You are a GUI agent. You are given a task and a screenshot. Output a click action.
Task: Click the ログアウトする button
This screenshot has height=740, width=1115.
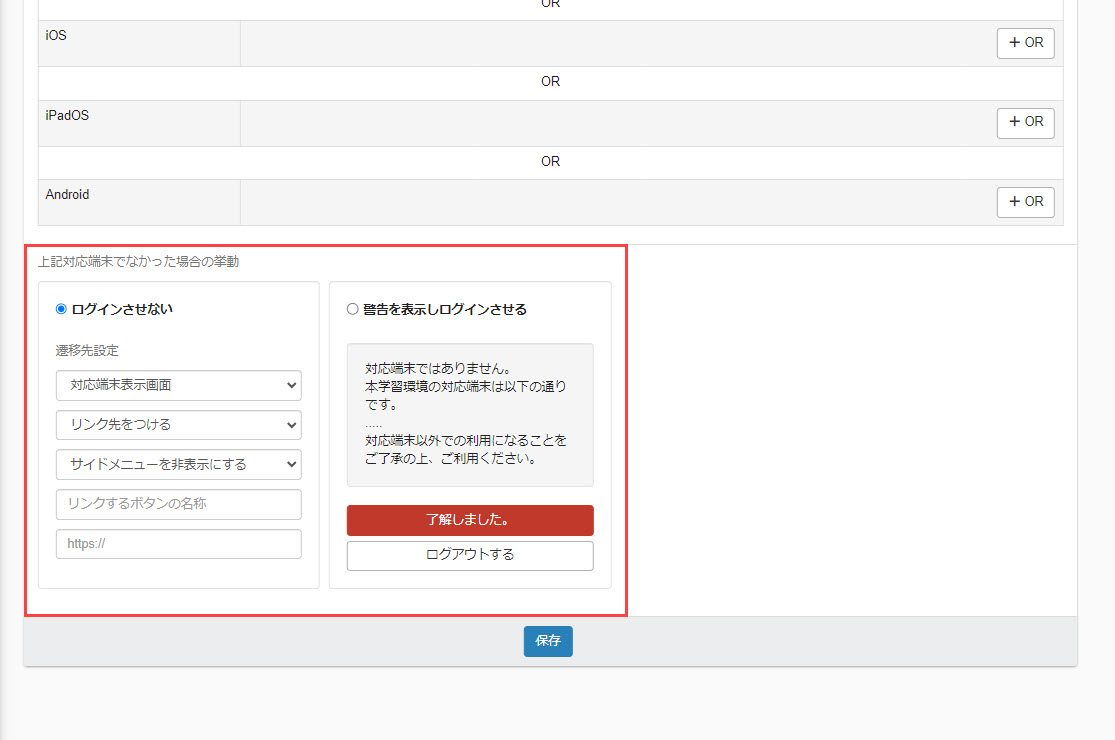click(469, 555)
